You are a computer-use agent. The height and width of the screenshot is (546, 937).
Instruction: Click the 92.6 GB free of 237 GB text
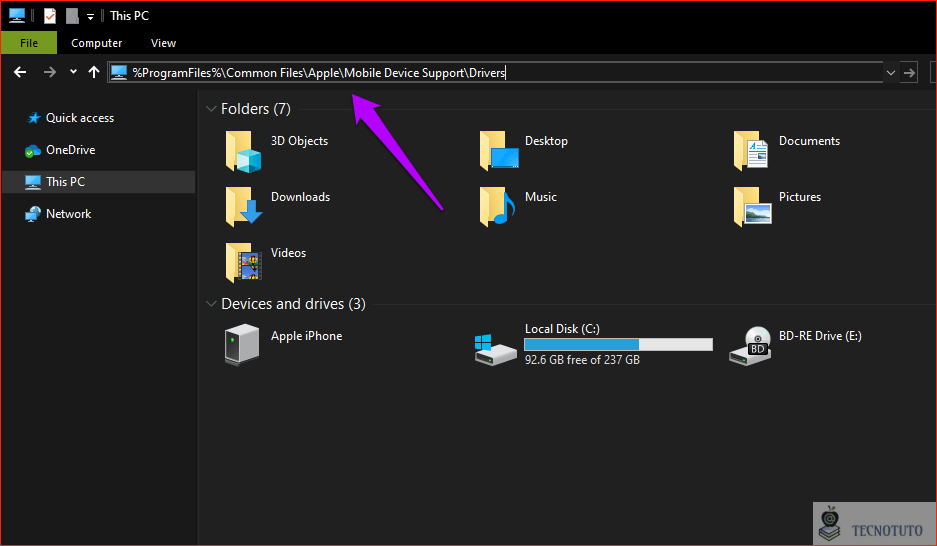tap(582, 360)
